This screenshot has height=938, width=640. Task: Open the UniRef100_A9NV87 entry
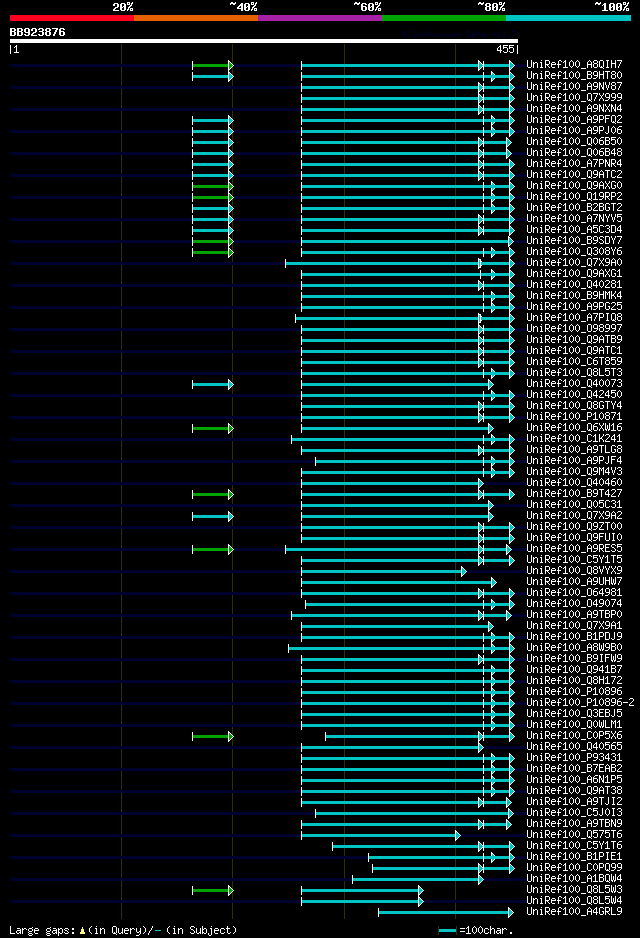click(574, 87)
